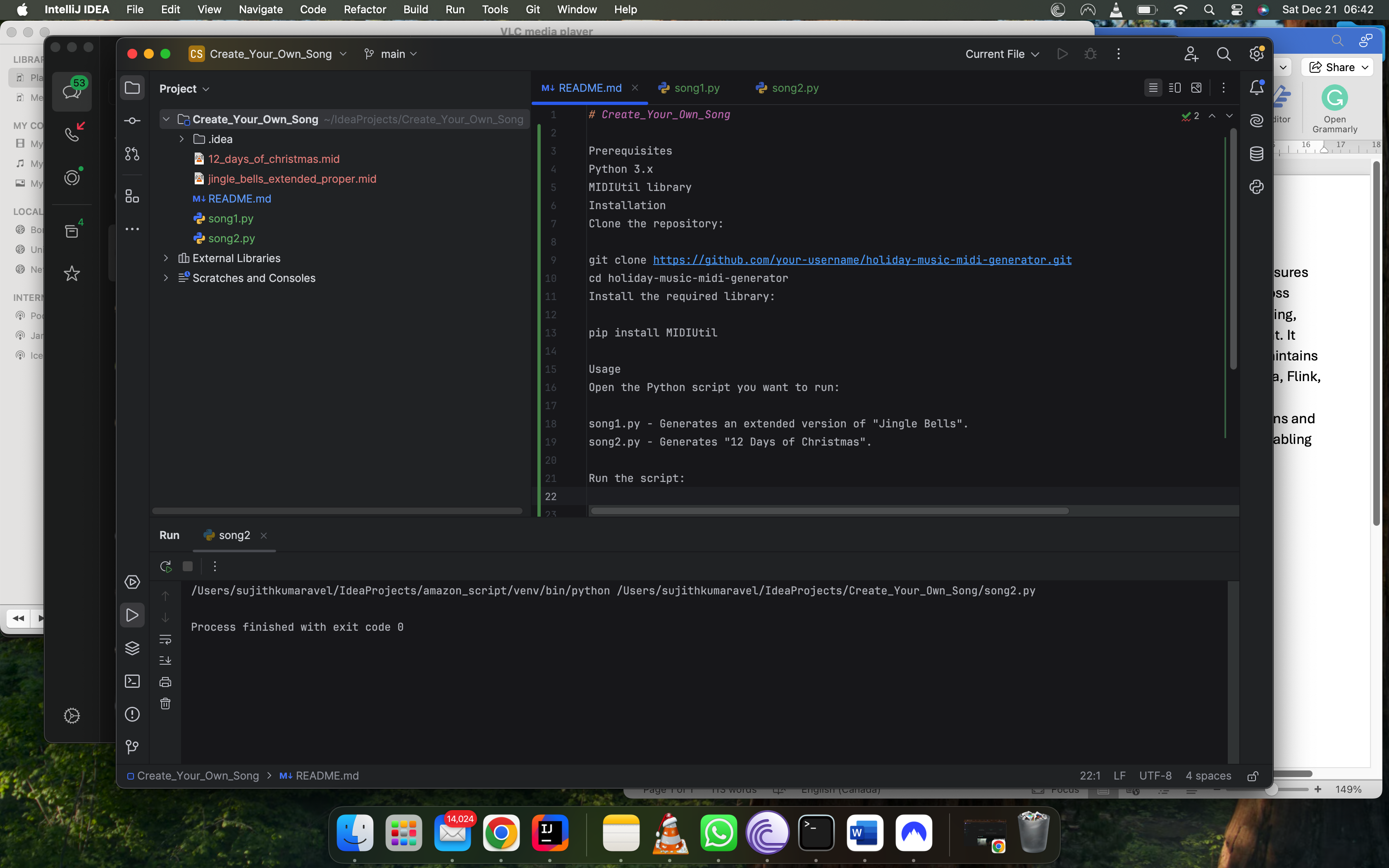The width and height of the screenshot is (1389, 868).
Task: Open the Structure tool window icon
Action: click(132, 196)
